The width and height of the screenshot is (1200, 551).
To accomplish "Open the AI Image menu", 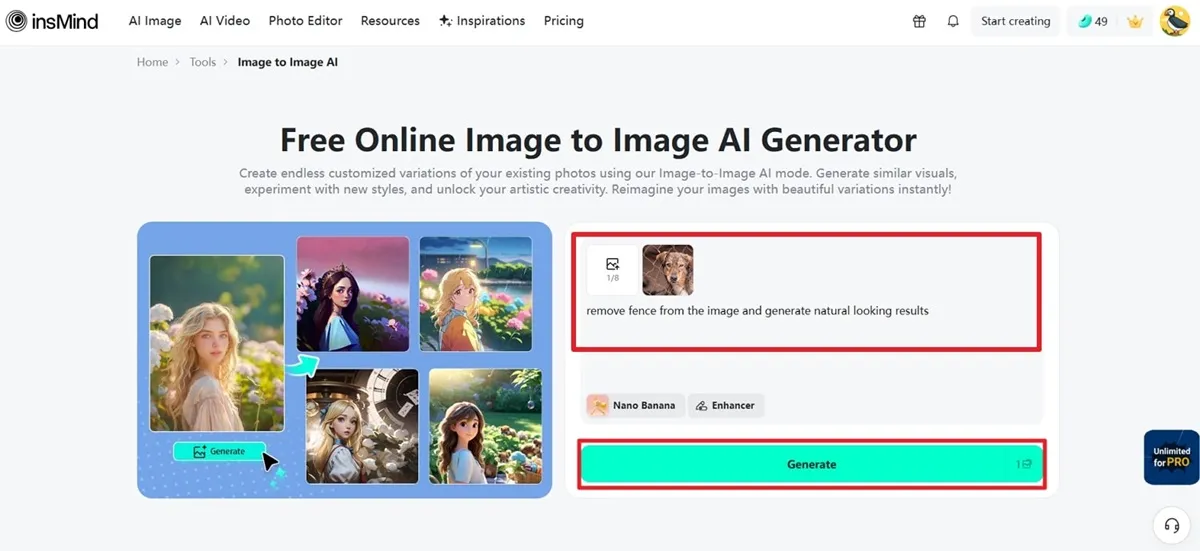I will point(155,21).
